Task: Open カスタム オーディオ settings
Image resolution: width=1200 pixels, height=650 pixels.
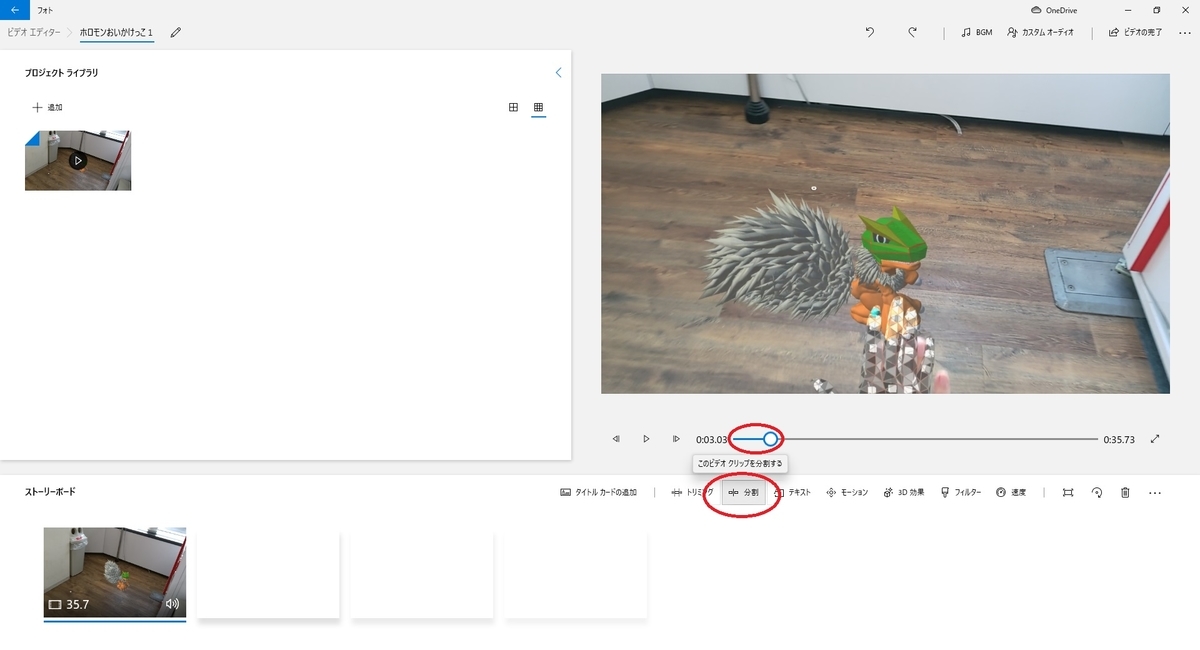Action: (x=1041, y=32)
